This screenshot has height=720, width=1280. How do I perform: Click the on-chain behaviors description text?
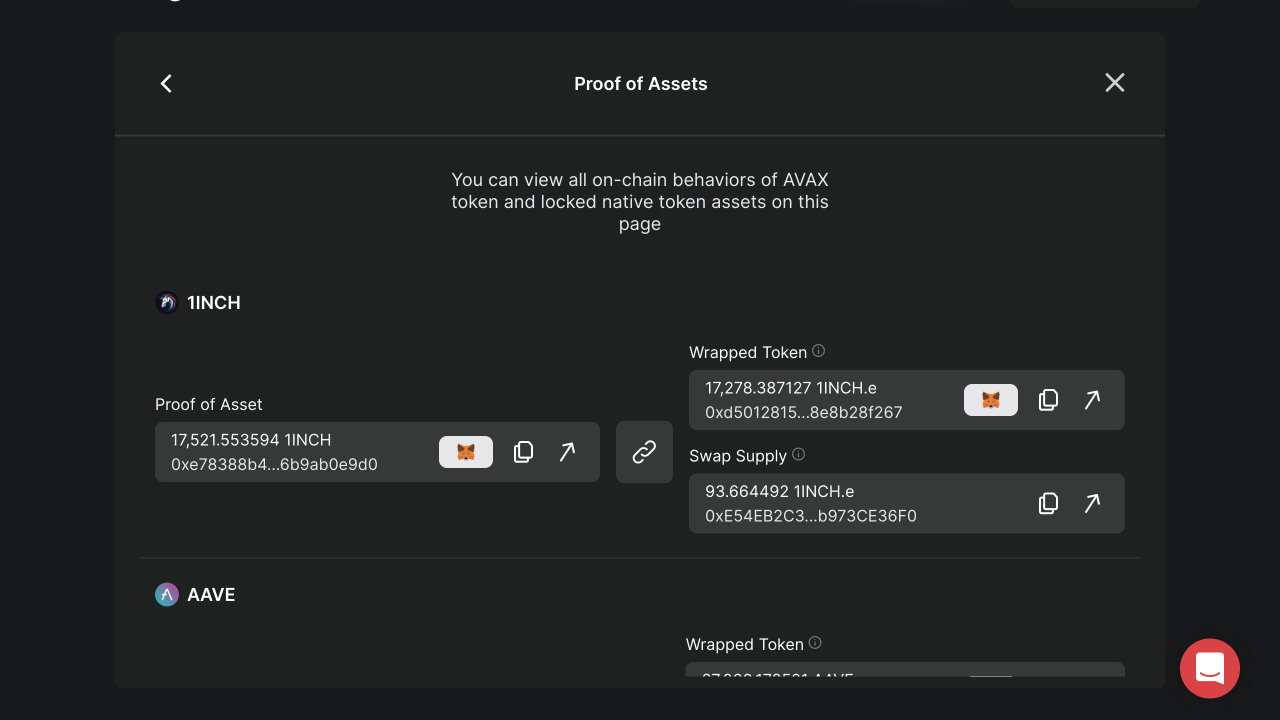[640, 202]
